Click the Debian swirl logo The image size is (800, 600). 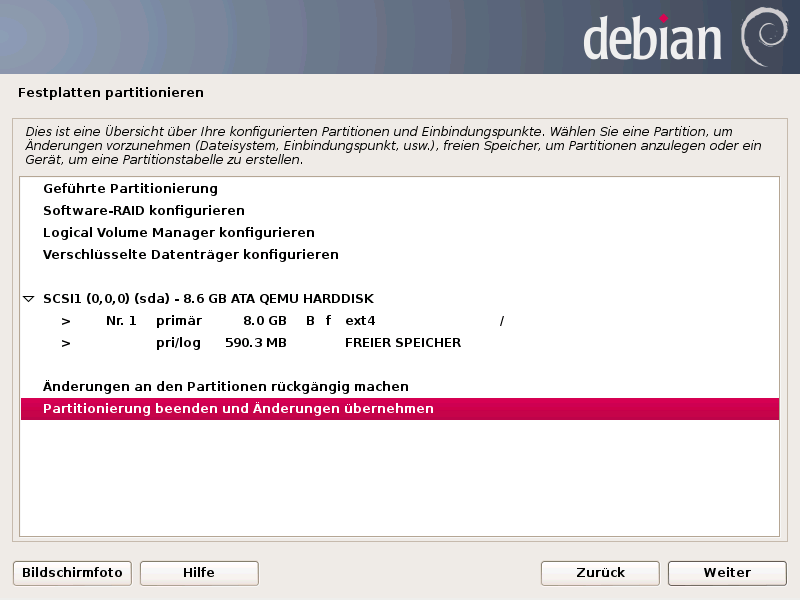762,38
